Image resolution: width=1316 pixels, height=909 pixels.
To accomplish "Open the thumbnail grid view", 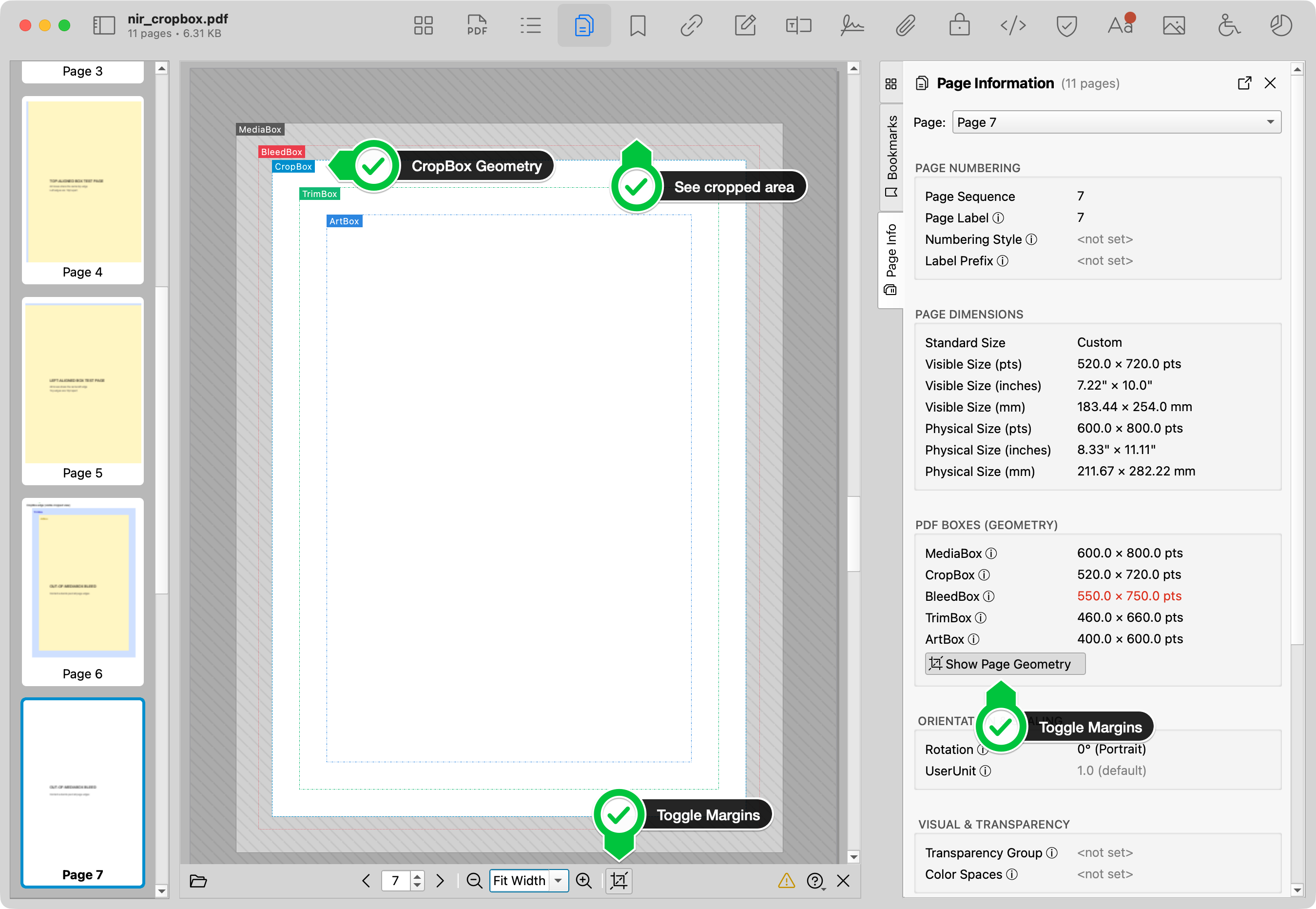I will tap(423, 26).
